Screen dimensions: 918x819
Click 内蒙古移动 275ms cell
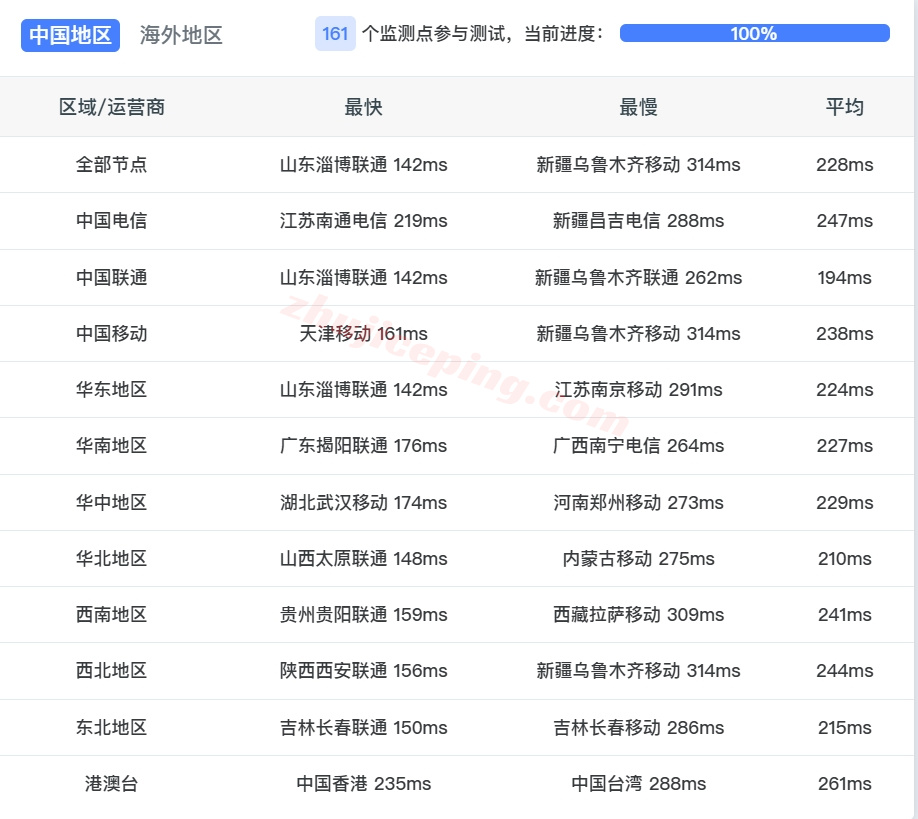[x=638, y=558]
